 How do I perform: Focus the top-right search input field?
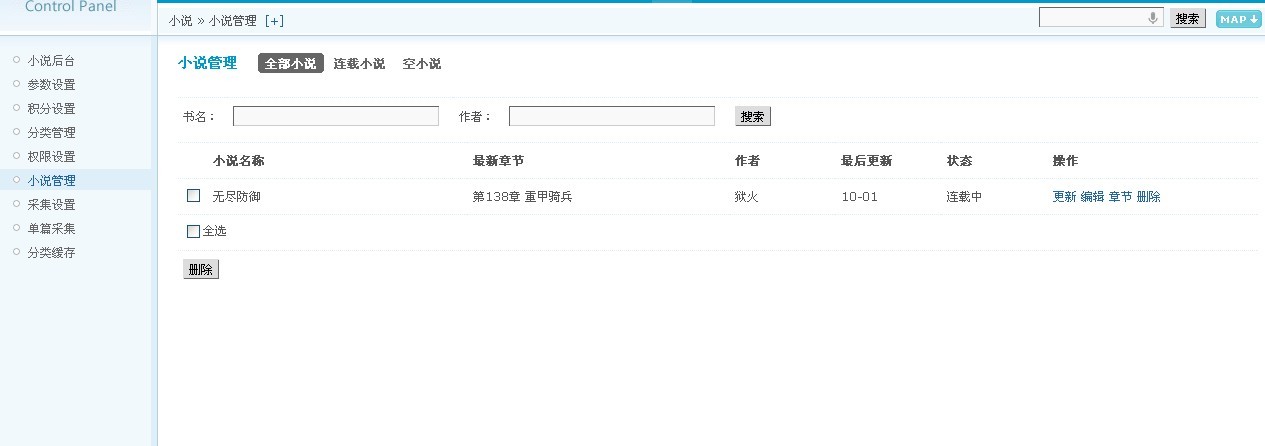(1101, 18)
